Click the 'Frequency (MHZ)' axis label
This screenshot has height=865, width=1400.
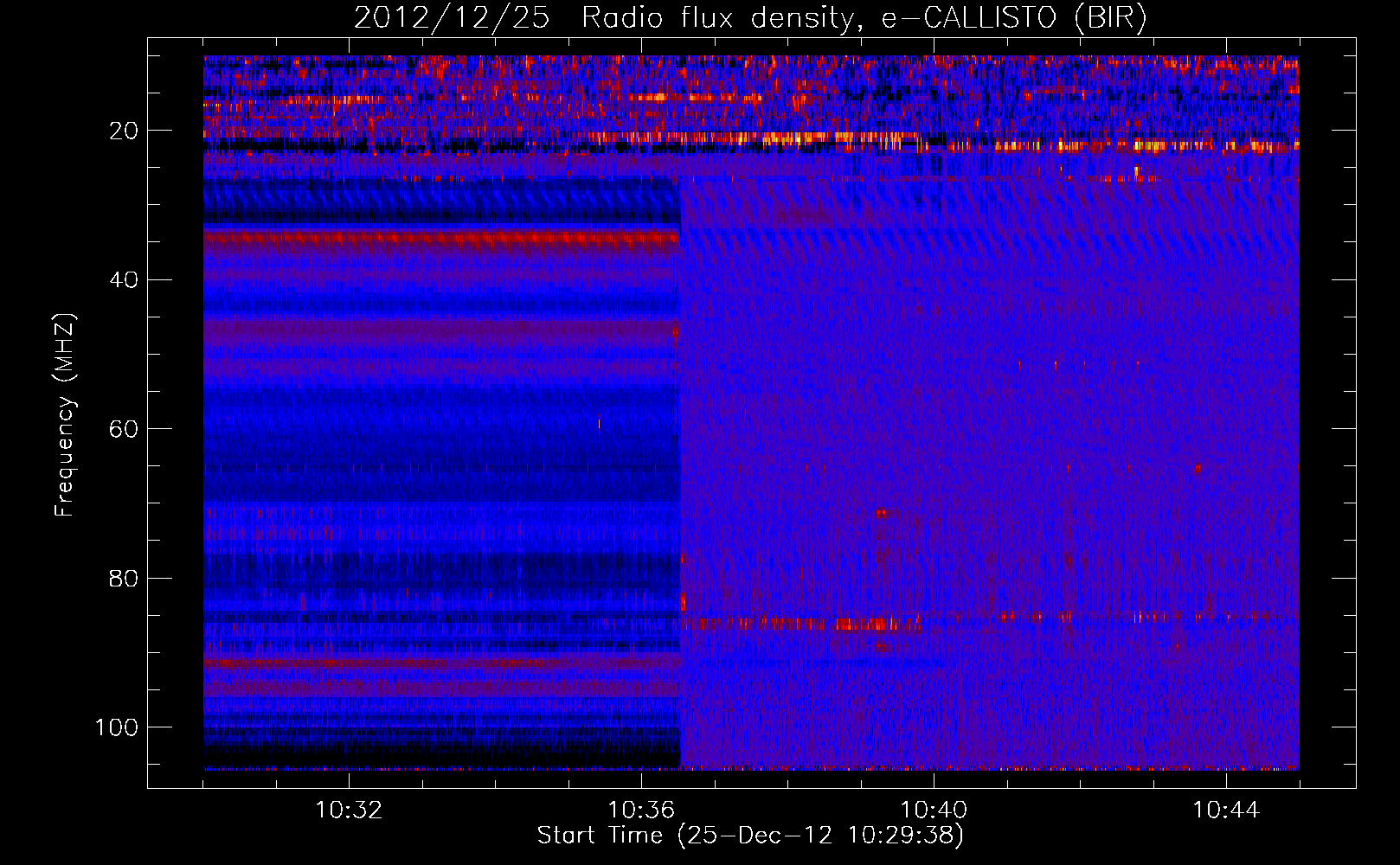65,414
